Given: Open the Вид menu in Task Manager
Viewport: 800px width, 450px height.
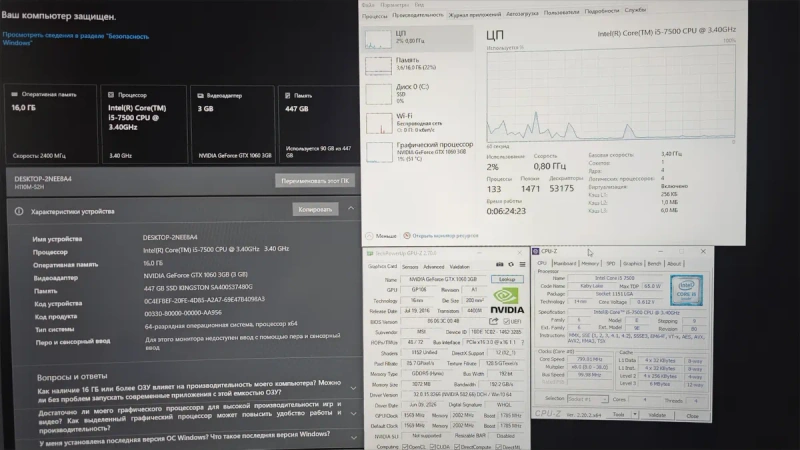Looking at the screenshot, I should coord(419,5).
